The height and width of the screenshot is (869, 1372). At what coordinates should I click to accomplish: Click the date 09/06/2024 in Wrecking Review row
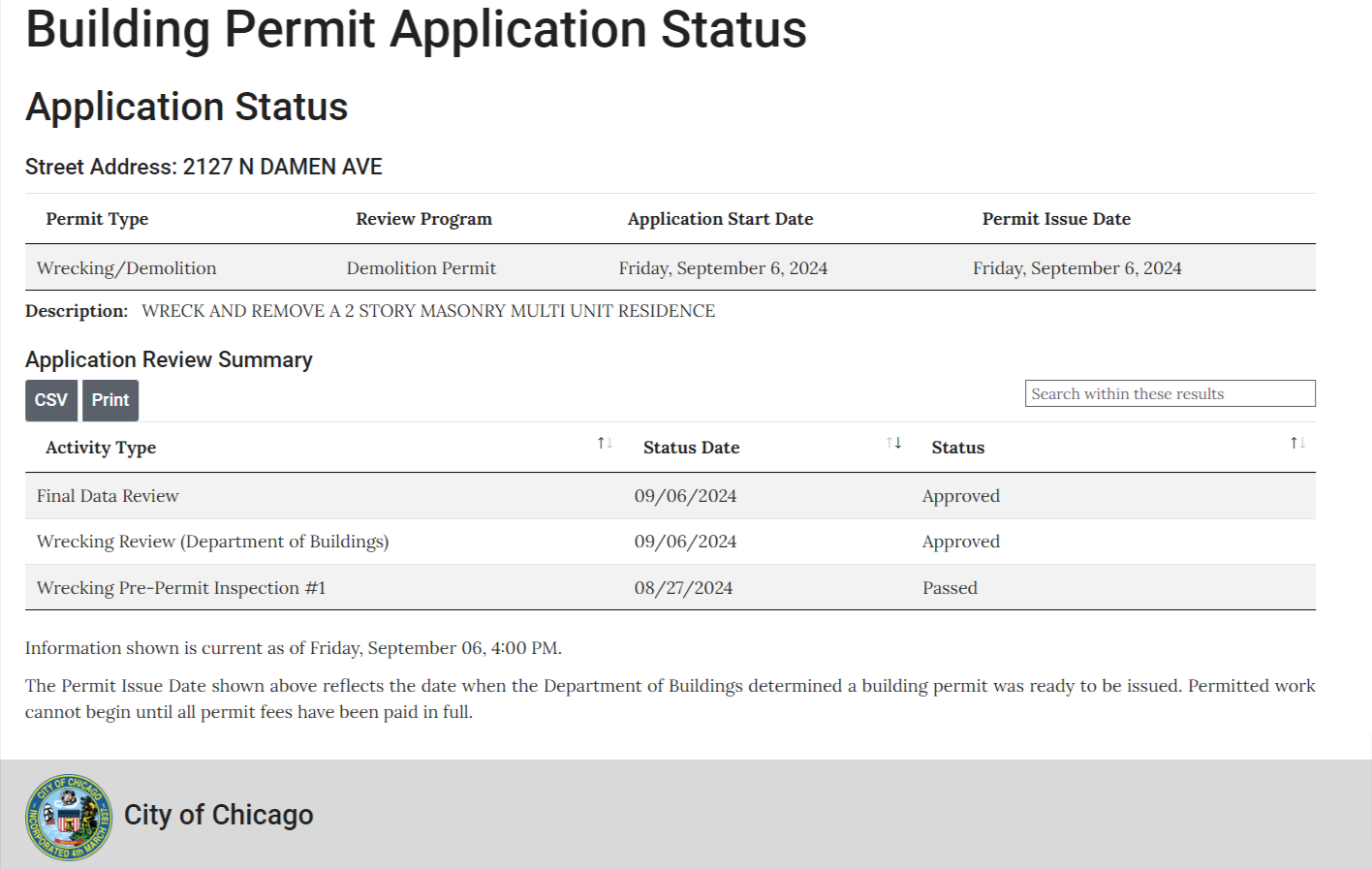(x=685, y=542)
